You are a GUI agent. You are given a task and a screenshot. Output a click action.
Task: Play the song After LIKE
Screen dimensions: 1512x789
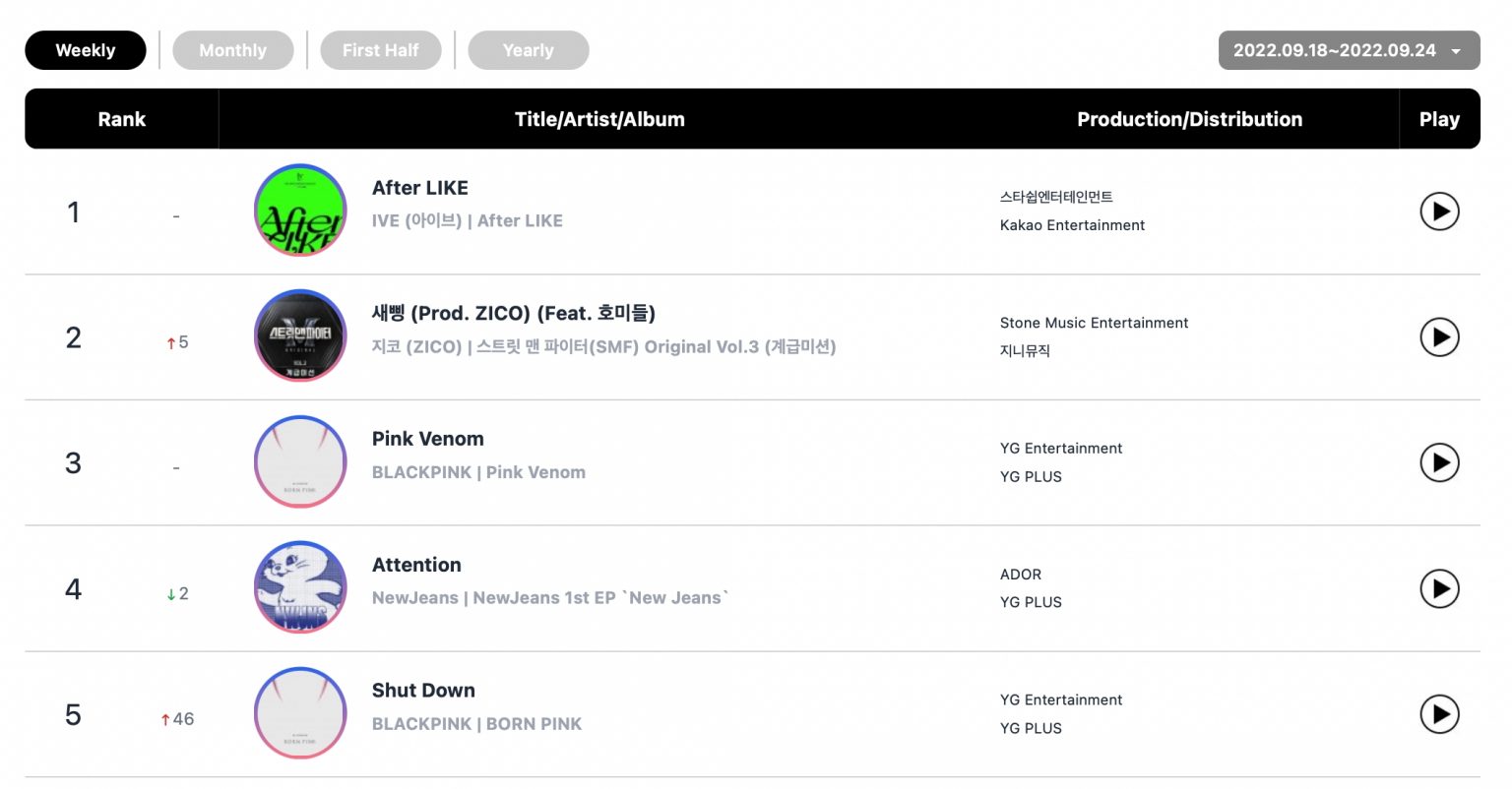(1439, 212)
